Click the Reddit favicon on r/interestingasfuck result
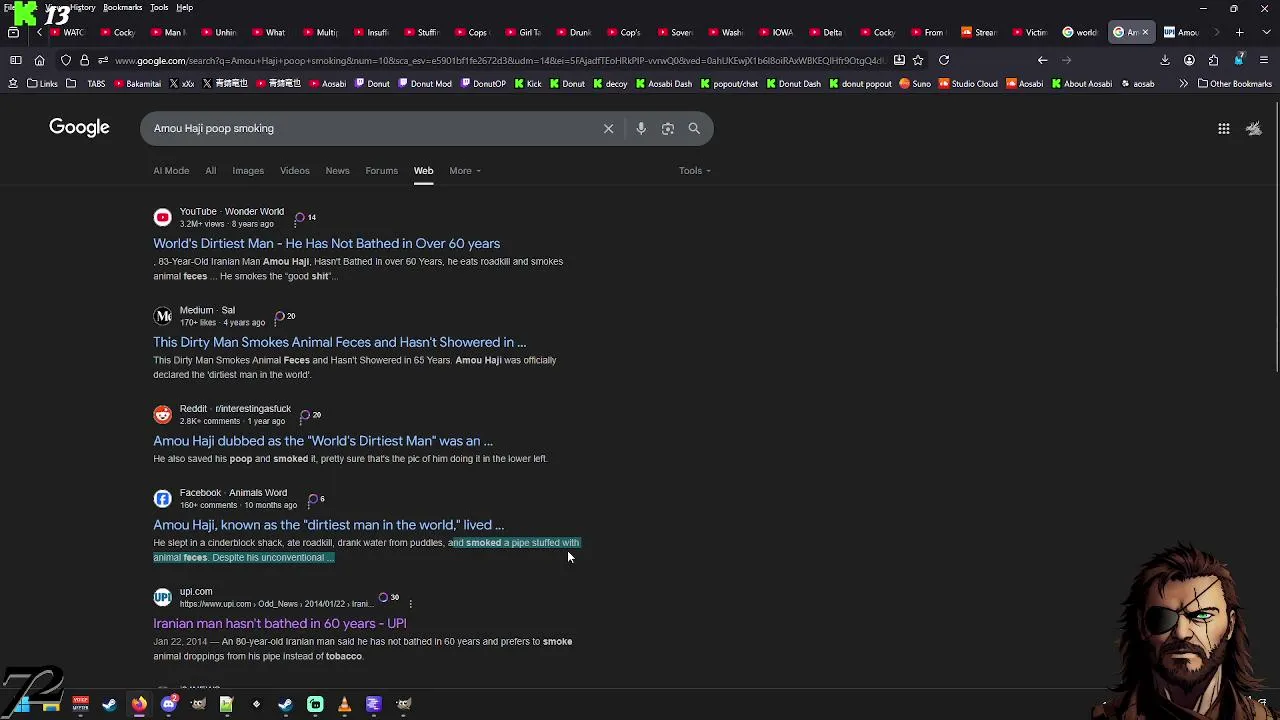The width and height of the screenshot is (1280, 720). pyautogui.click(x=162, y=415)
